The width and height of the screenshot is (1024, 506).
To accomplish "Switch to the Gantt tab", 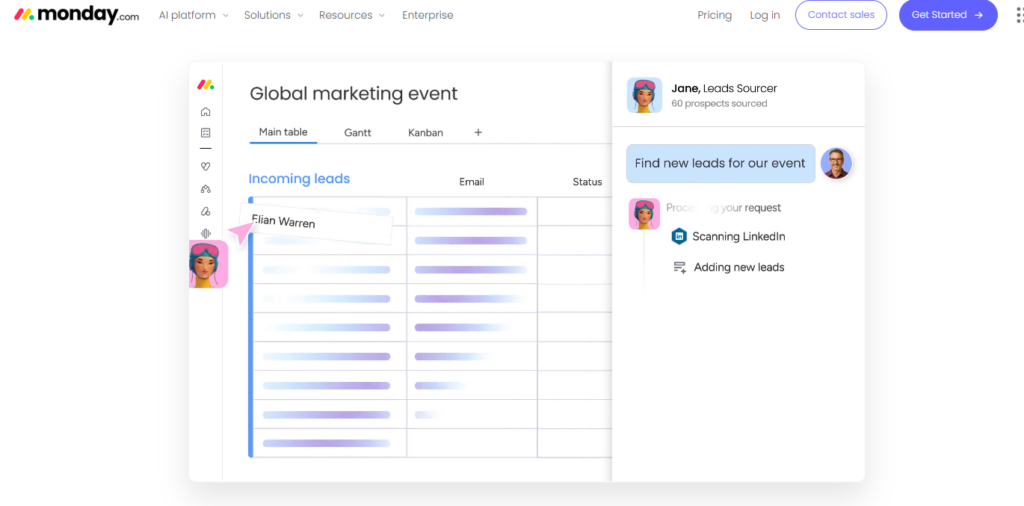I will coord(357,133).
